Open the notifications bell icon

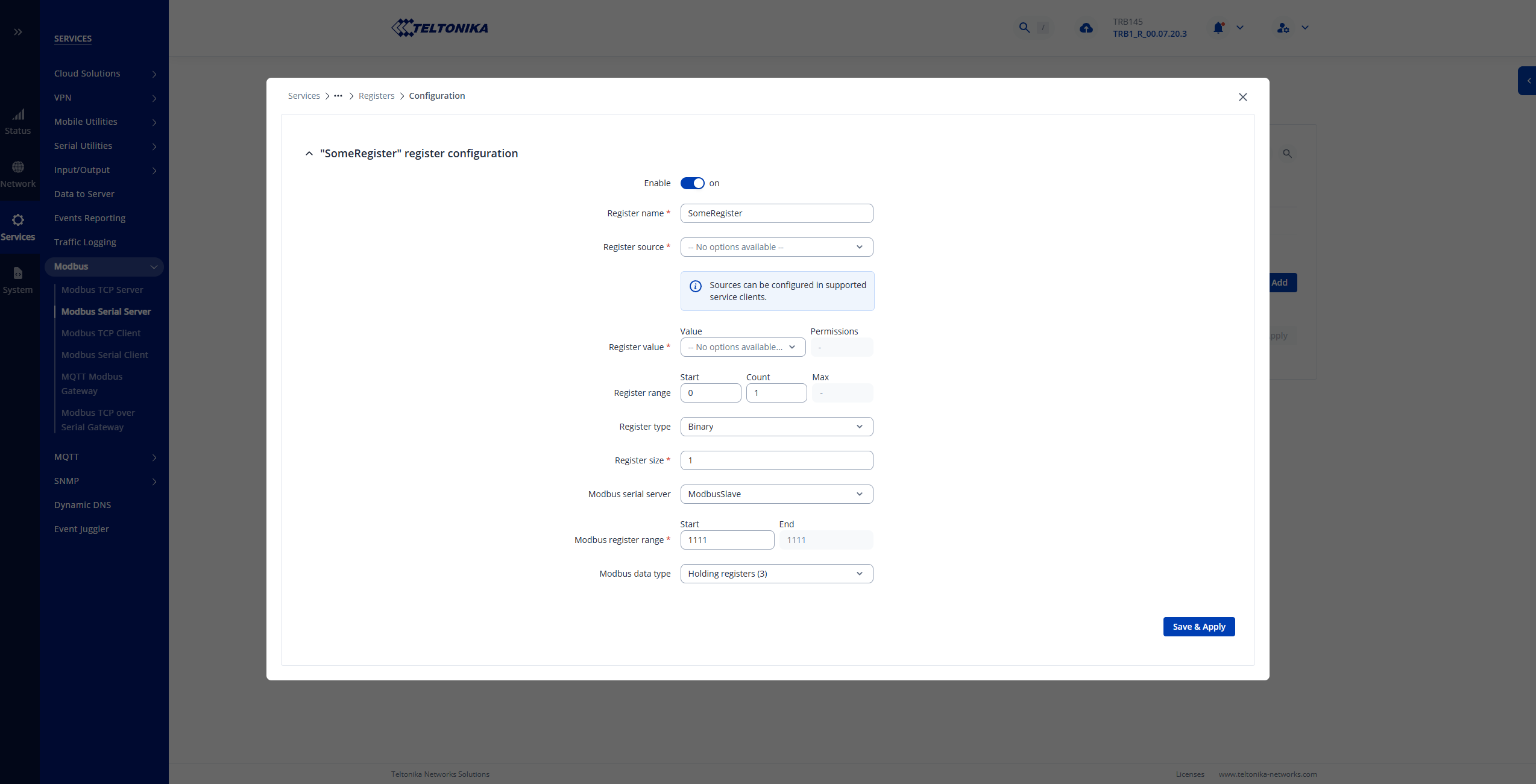click(1218, 28)
